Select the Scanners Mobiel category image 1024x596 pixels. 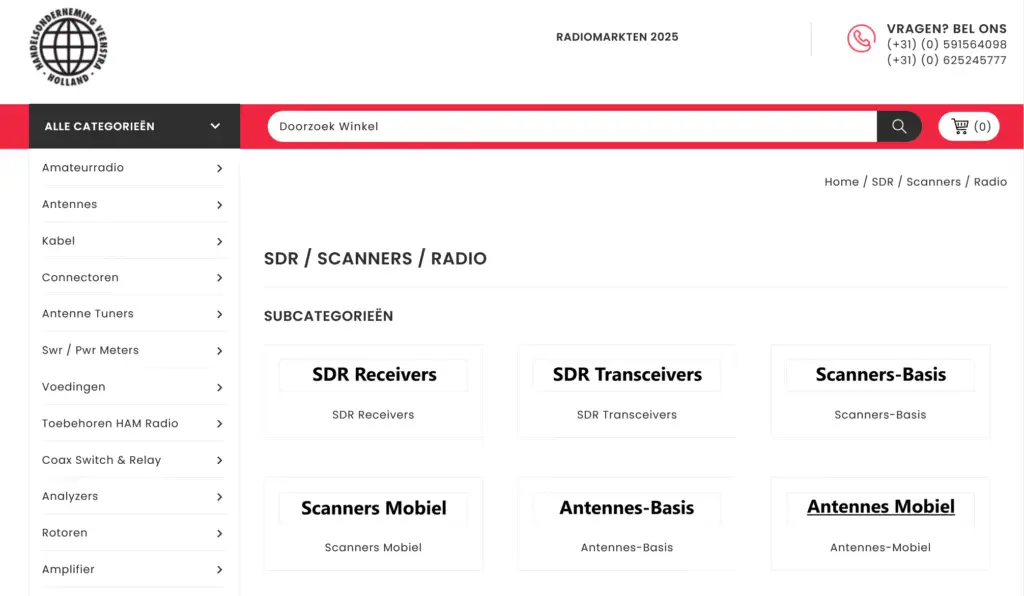pos(373,508)
